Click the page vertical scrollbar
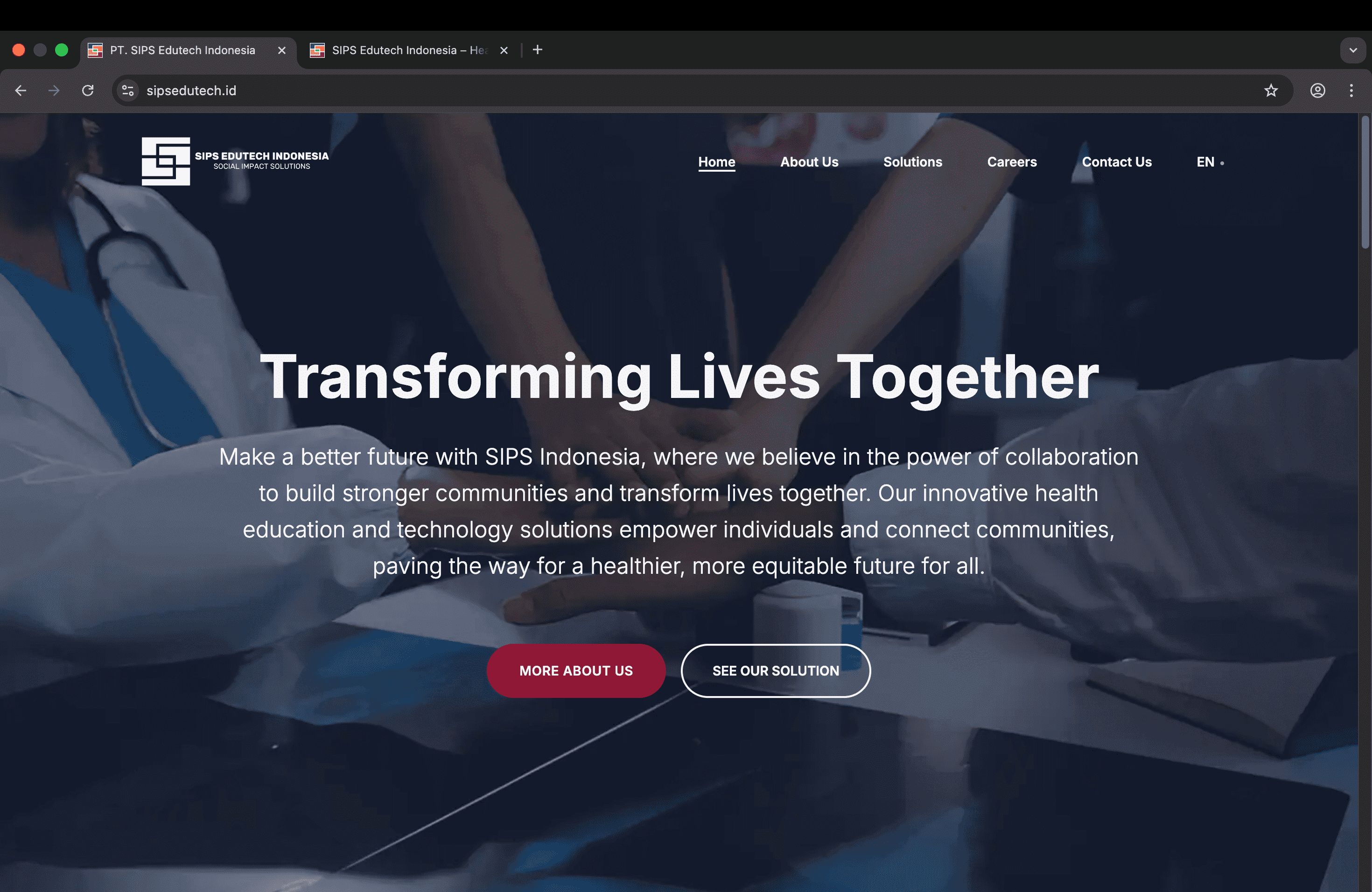 point(1365,182)
